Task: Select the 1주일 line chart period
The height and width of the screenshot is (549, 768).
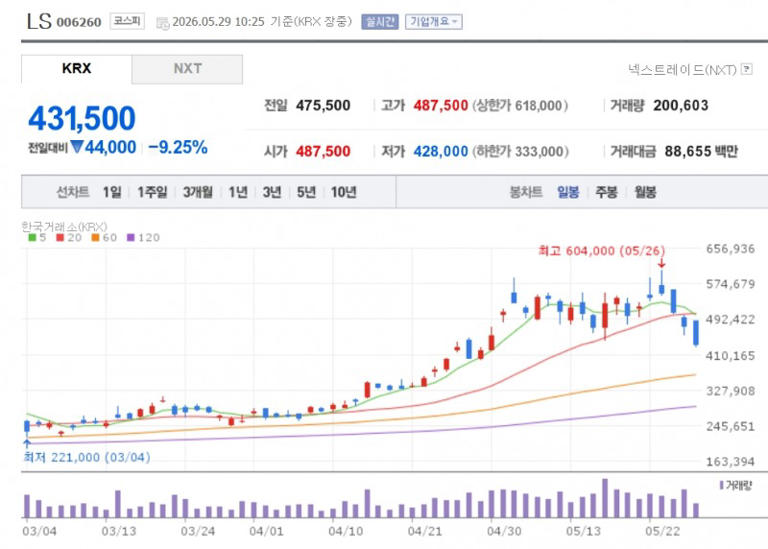Action: (x=152, y=192)
